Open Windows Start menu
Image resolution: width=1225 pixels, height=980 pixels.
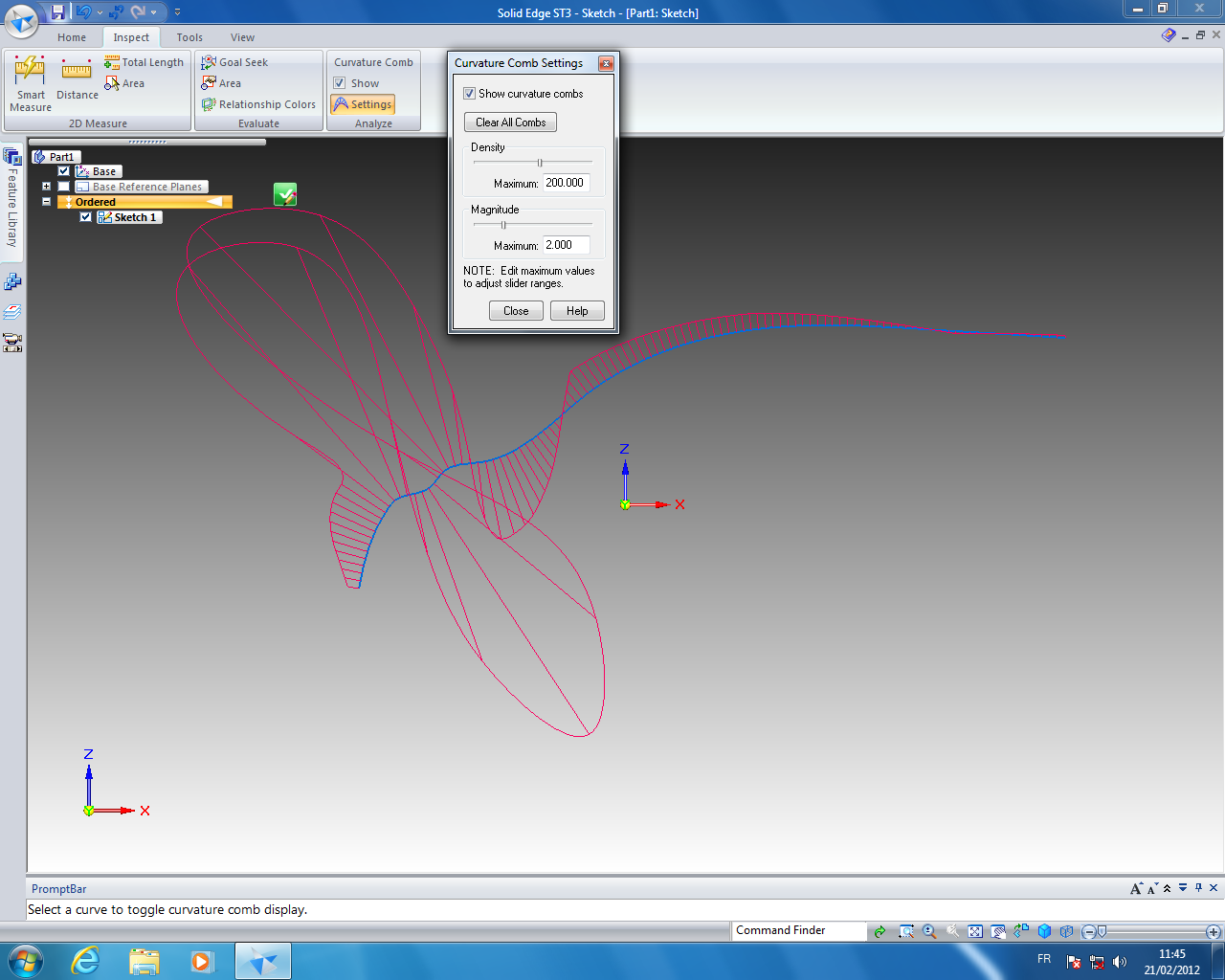pos(24,960)
